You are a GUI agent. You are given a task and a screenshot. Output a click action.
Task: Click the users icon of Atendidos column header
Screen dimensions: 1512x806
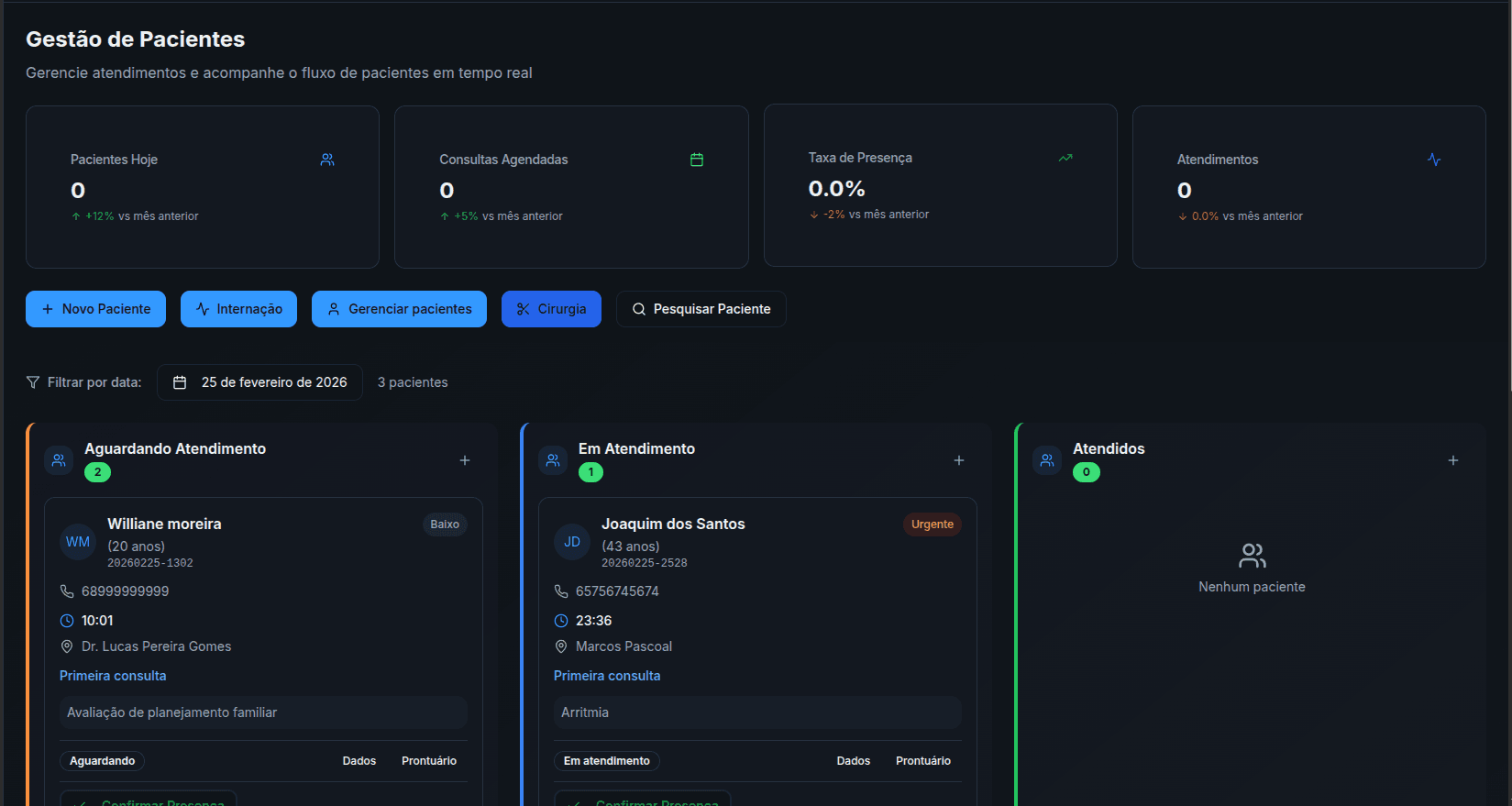click(1047, 460)
